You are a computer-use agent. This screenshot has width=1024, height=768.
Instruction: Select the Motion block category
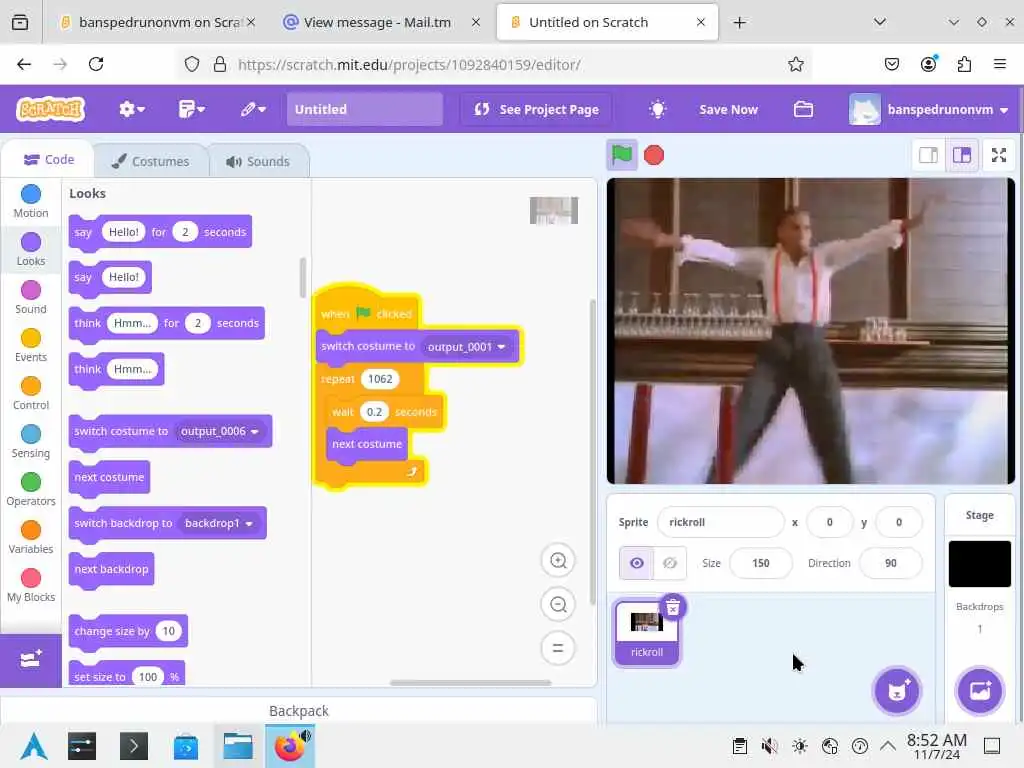point(31,201)
